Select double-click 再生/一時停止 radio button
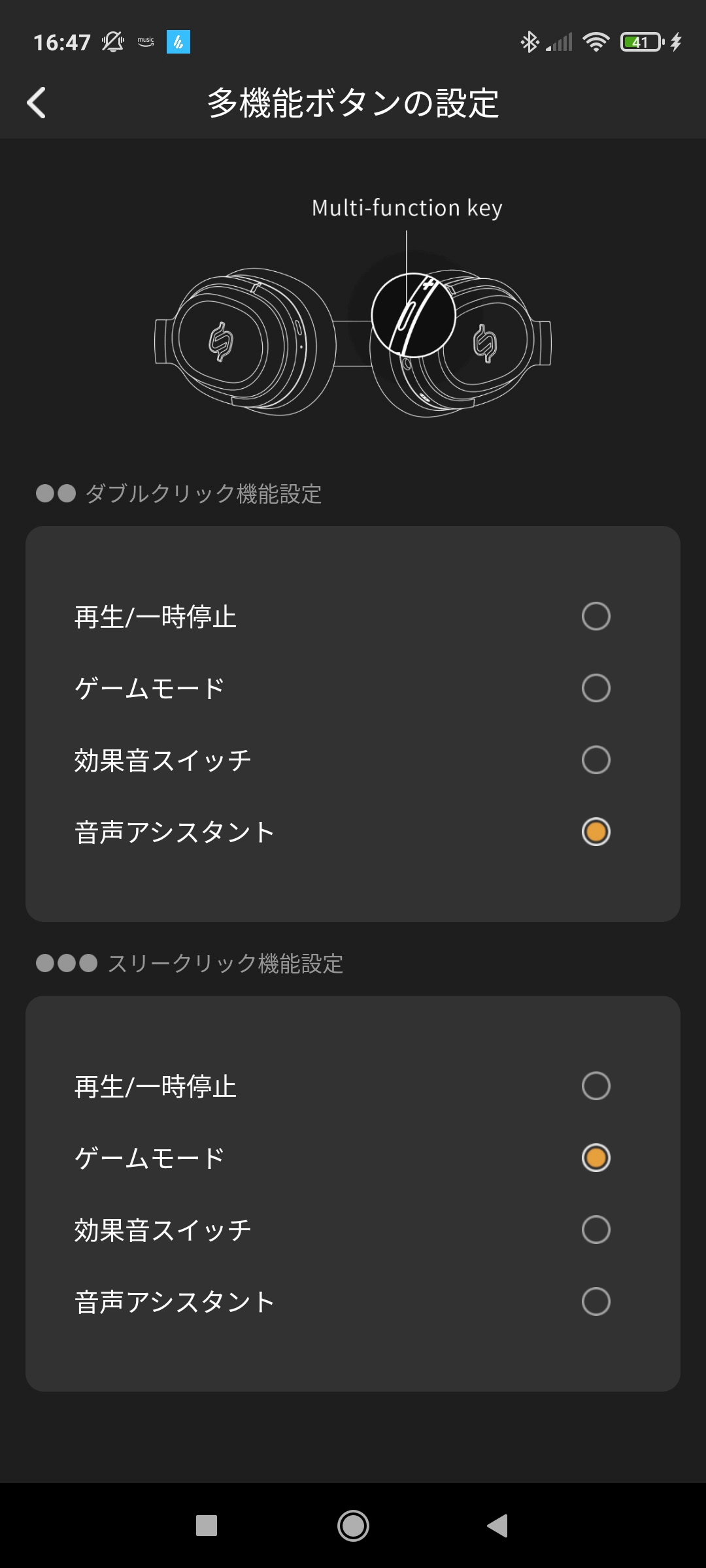The width and height of the screenshot is (706, 1568). (x=596, y=616)
